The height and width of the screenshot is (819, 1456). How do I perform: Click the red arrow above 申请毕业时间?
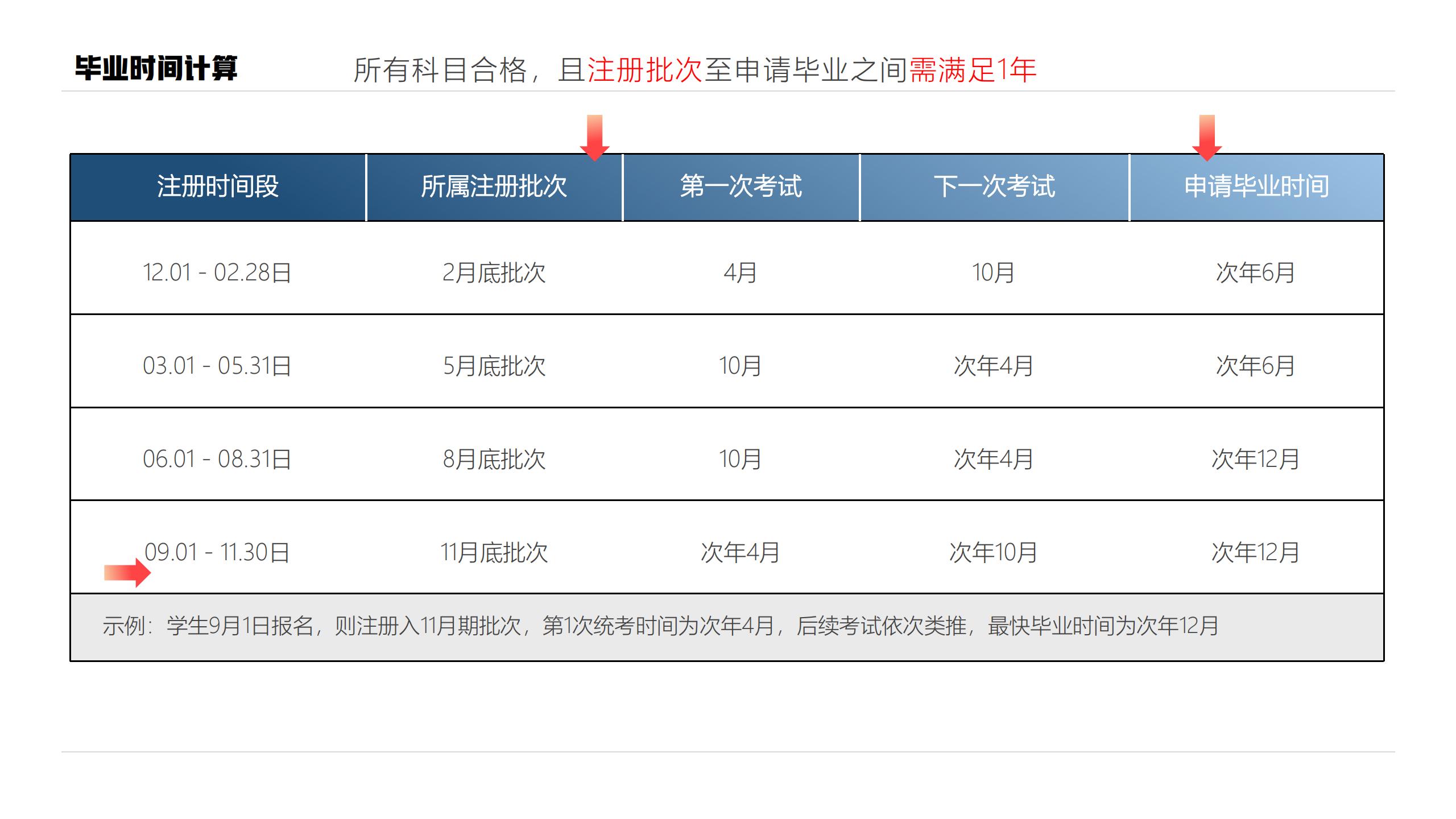1206,137
